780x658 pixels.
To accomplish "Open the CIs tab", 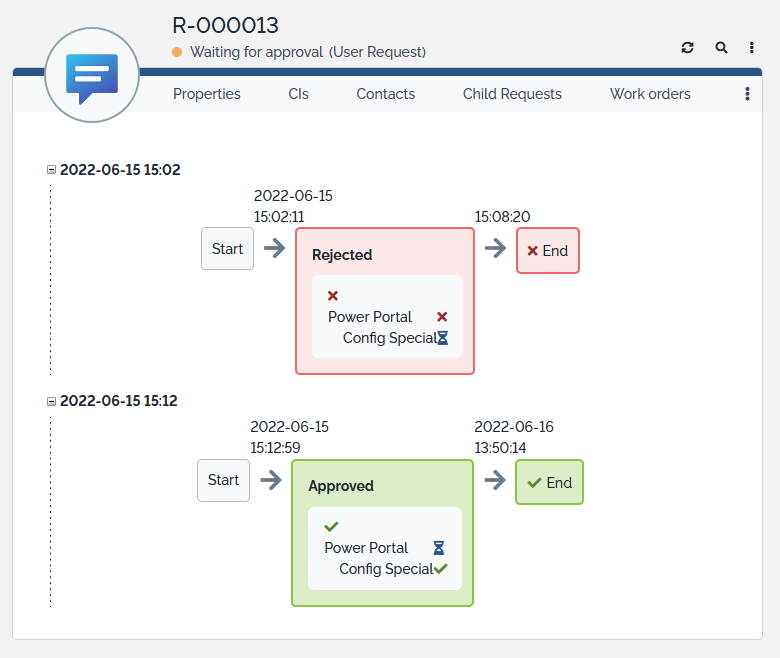I will pyautogui.click(x=298, y=94).
